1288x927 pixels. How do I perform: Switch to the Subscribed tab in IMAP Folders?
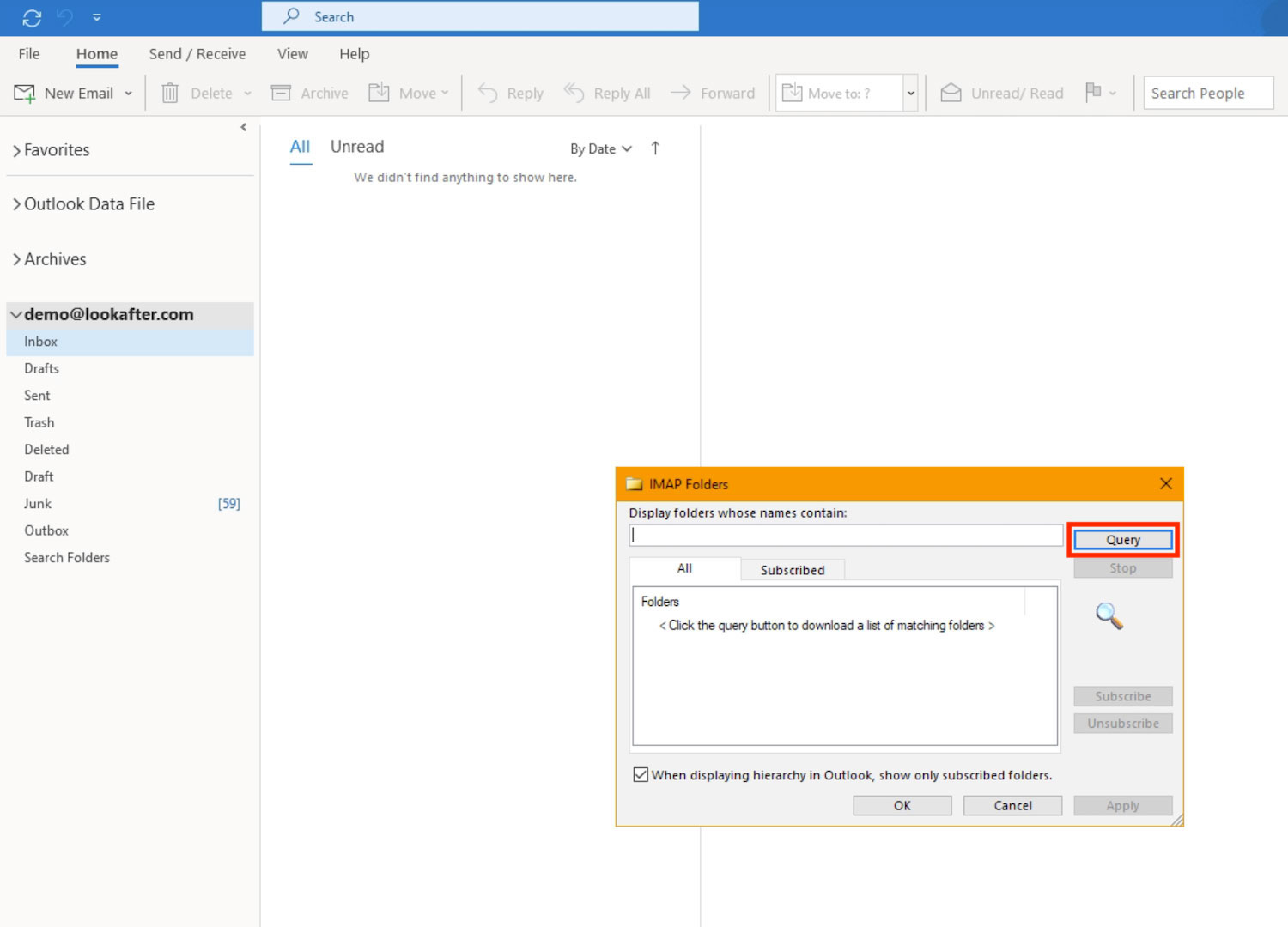(792, 570)
